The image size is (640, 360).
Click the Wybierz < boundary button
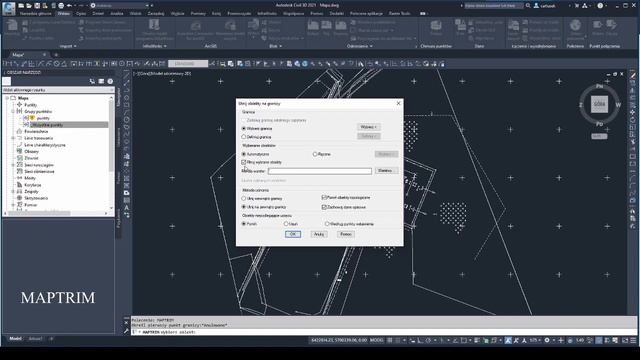click(x=369, y=127)
